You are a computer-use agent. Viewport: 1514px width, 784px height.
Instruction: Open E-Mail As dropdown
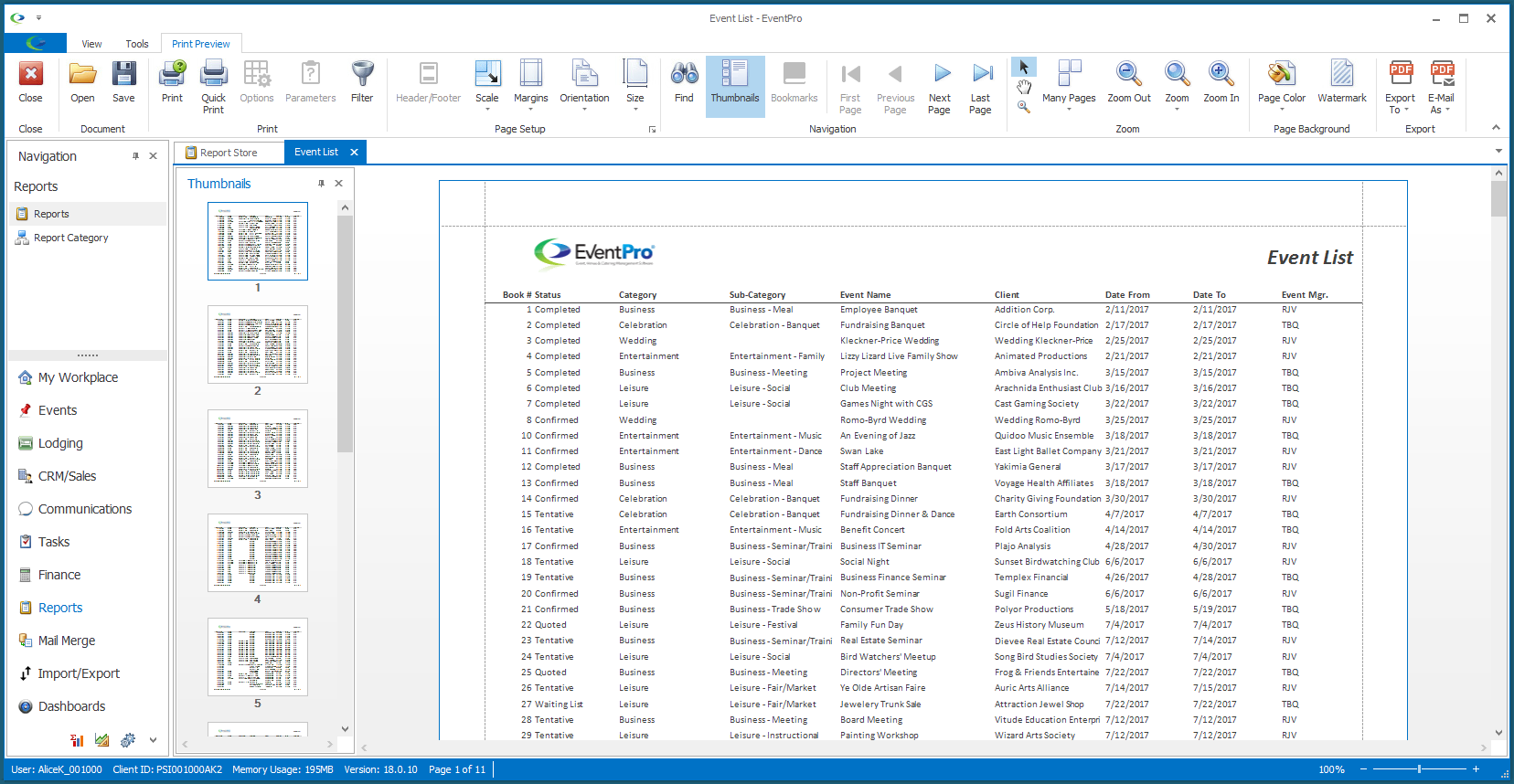pos(1442,87)
